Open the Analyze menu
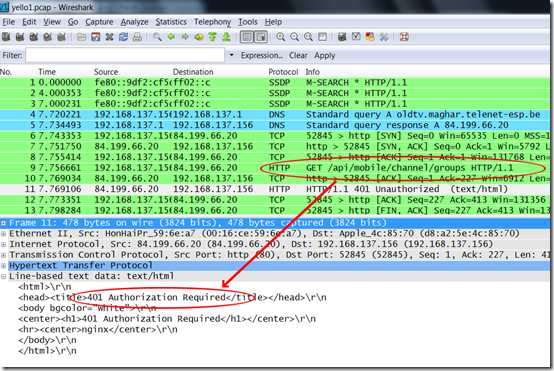 (134, 22)
